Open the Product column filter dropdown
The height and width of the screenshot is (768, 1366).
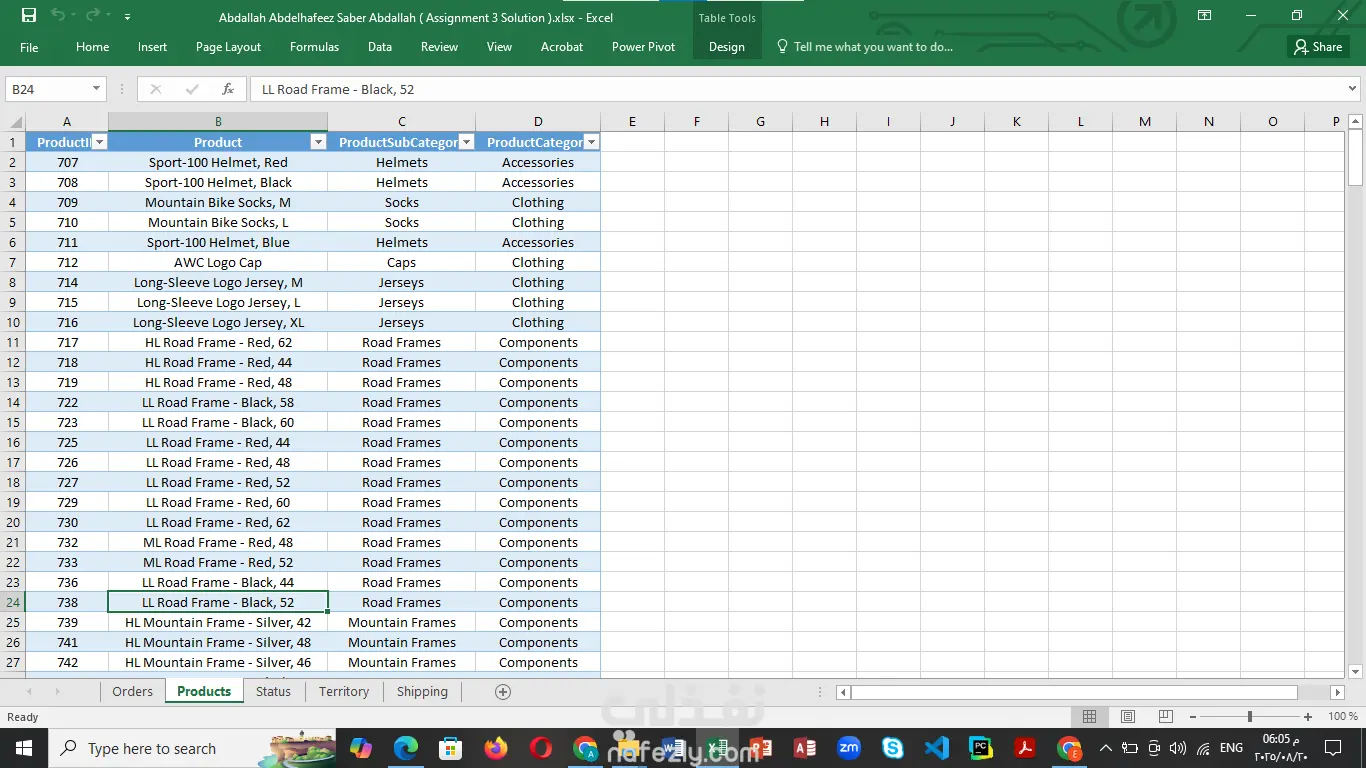[x=318, y=142]
